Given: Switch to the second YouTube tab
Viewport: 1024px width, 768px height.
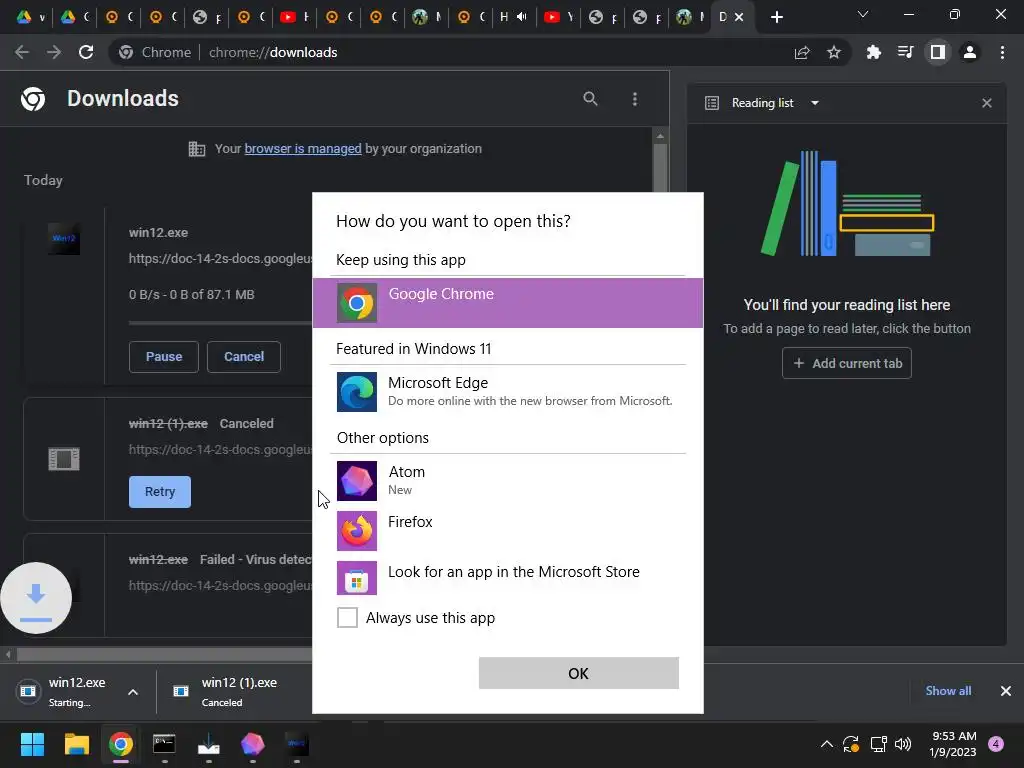Looking at the screenshot, I should coord(558,18).
